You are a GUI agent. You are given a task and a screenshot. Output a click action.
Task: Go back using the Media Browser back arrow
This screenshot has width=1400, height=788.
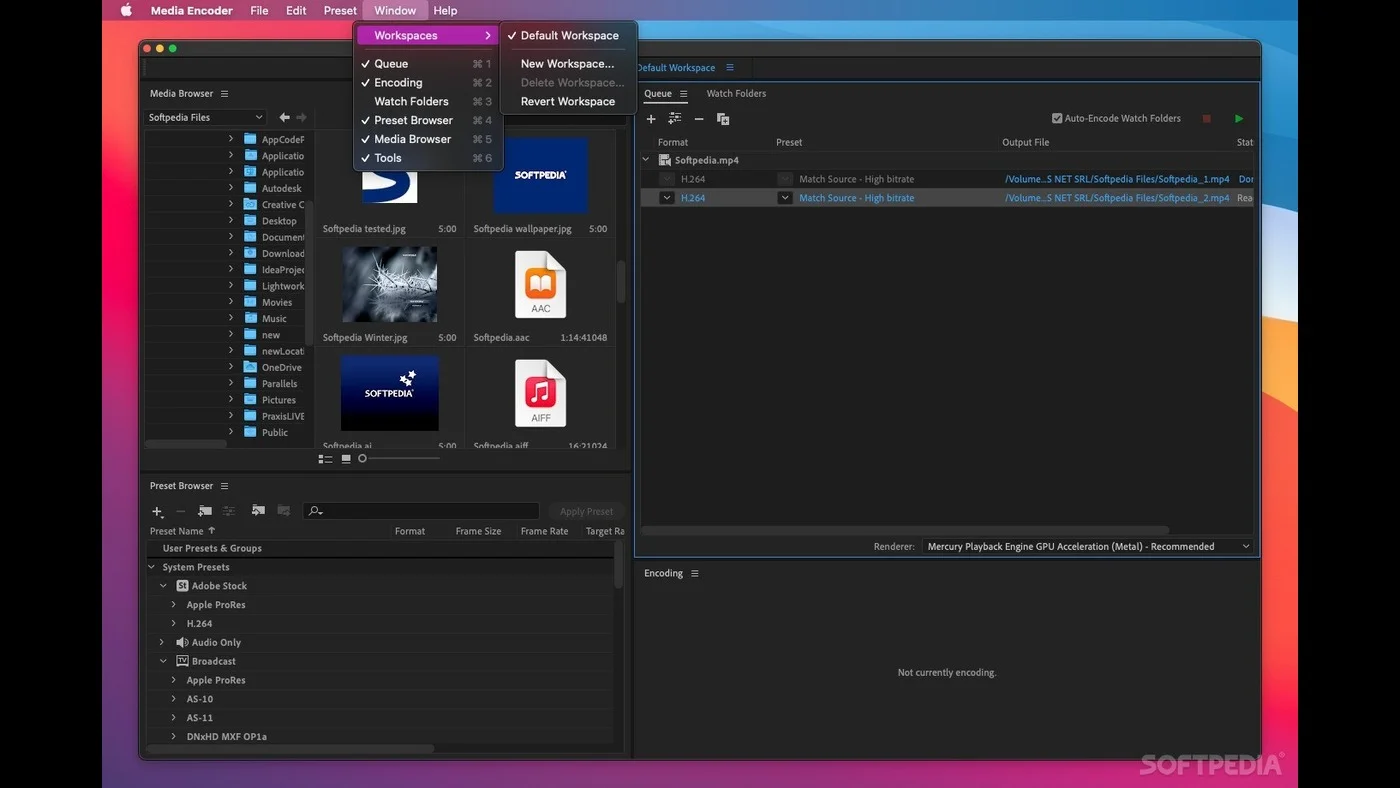285,117
